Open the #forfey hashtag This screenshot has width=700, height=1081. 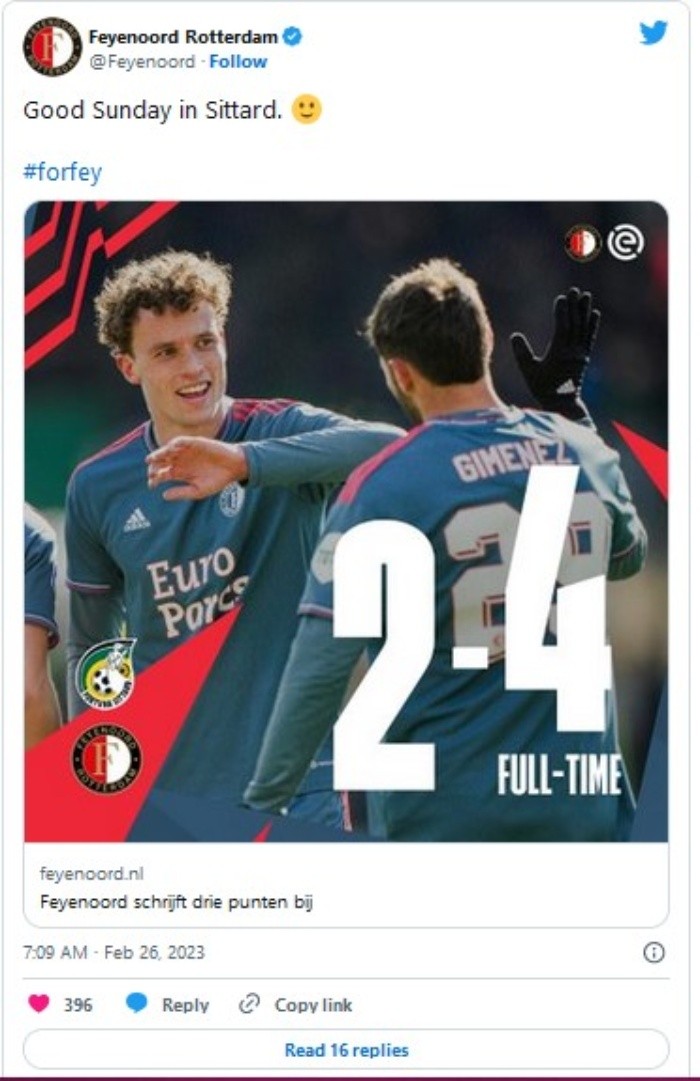pos(63,172)
